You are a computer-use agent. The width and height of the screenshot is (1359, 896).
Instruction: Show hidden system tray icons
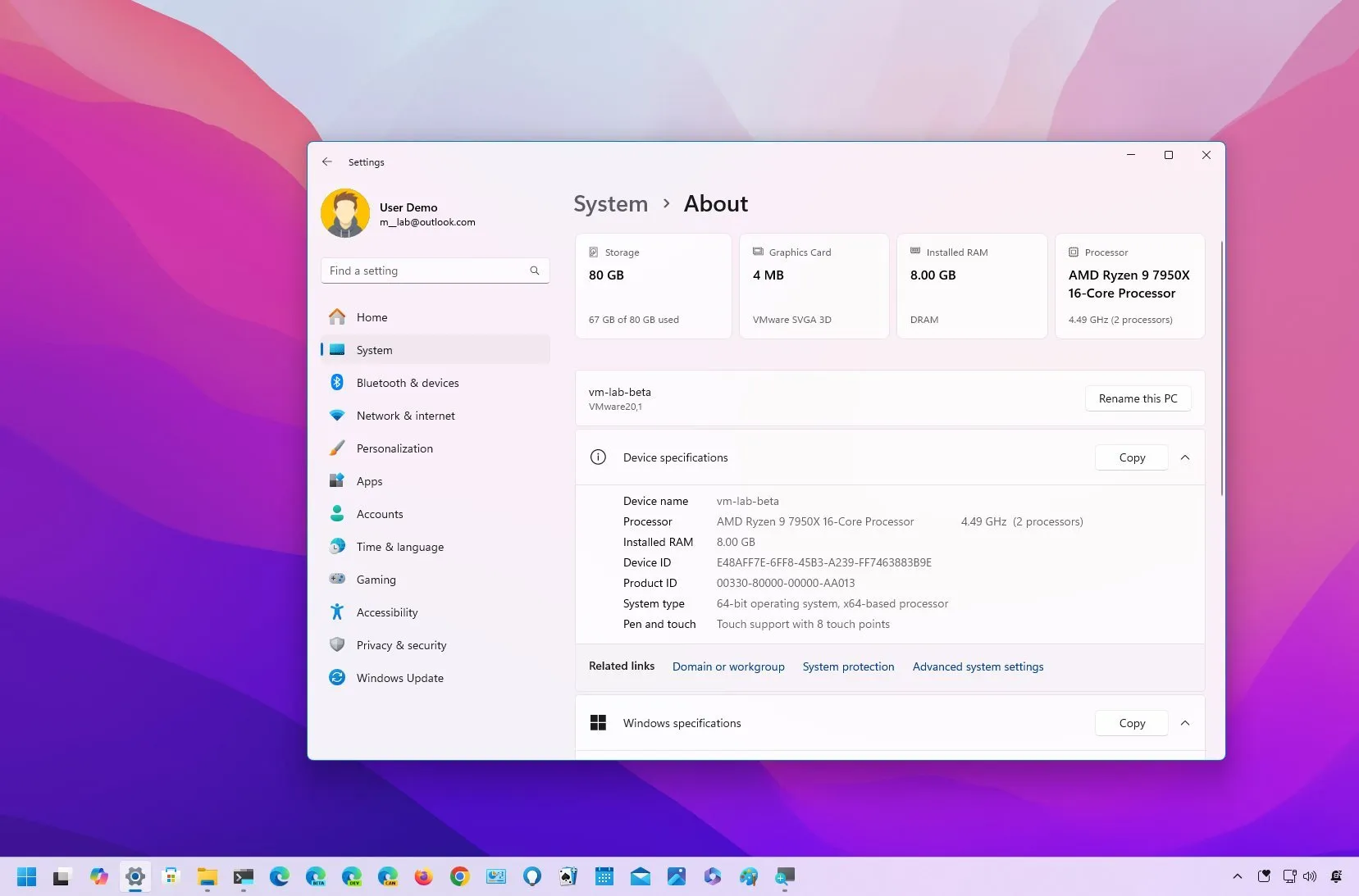(1237, 876)
